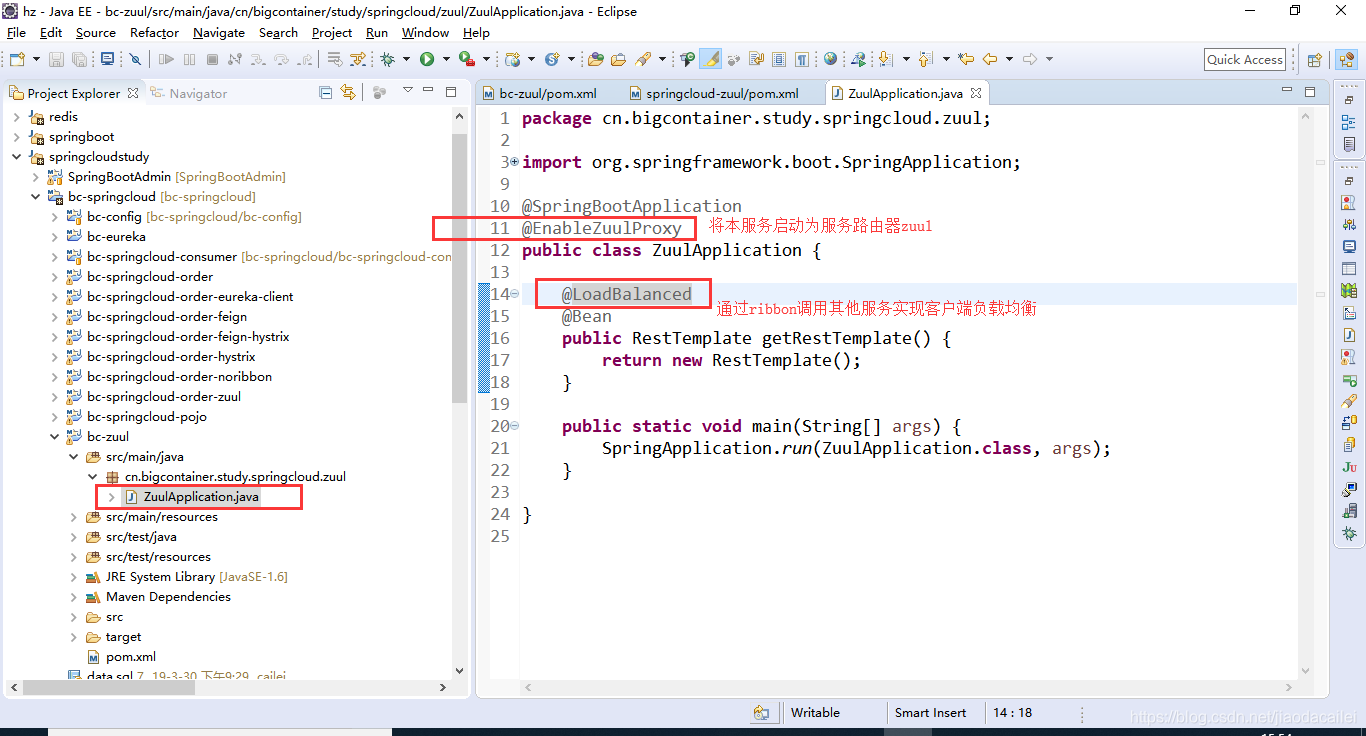Screen dimensions: 1366x736
Task: Toggle Drop to Frame step filter icon
Action: (334, 59)
